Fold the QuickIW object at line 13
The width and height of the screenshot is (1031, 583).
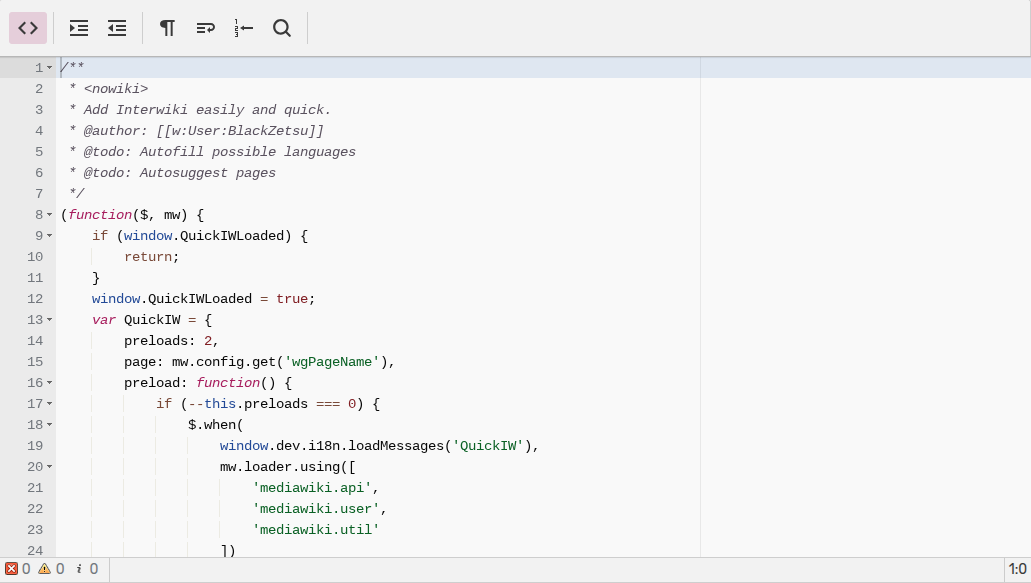click(x=50, y=320)
